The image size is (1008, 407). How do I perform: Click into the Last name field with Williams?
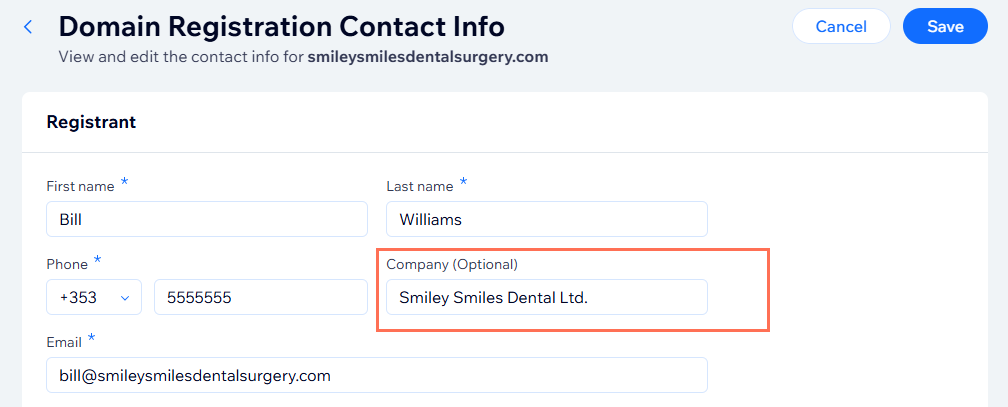click(x=546, y=219)
